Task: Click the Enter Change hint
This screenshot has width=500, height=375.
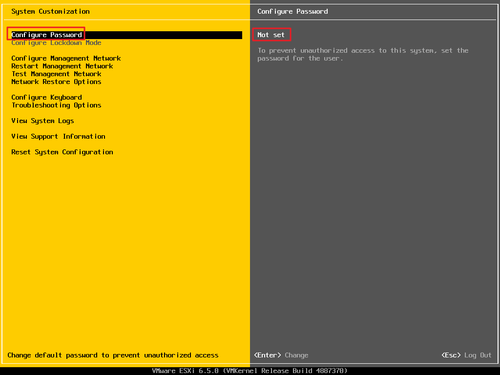Action: pos(281,355)
